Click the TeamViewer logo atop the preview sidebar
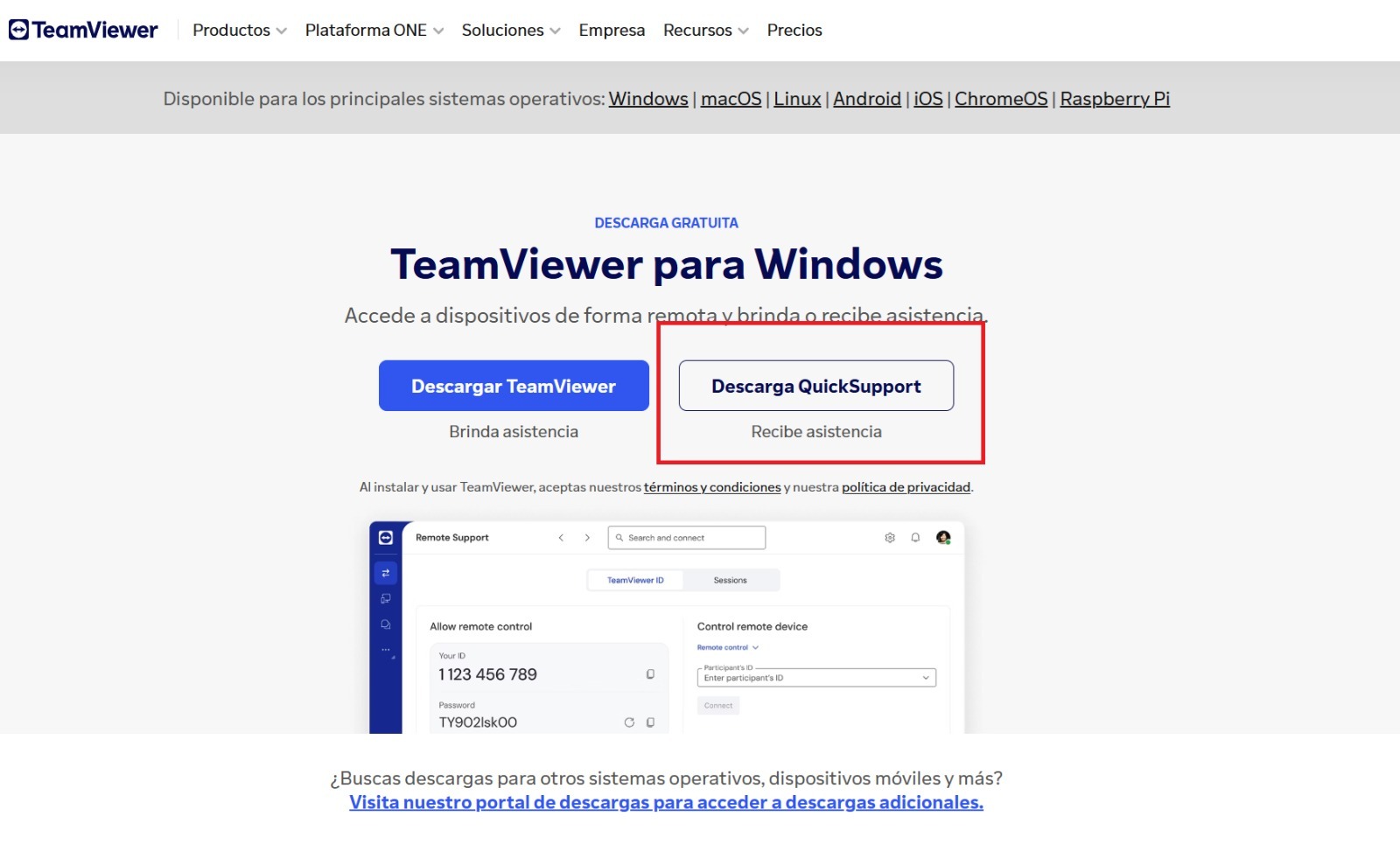The width and height of the screenshot is (1400, 858). click(x=386, y=538)
